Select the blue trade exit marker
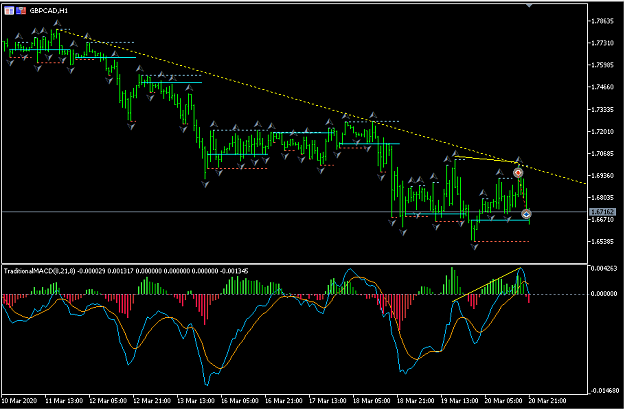 (527, 214)
